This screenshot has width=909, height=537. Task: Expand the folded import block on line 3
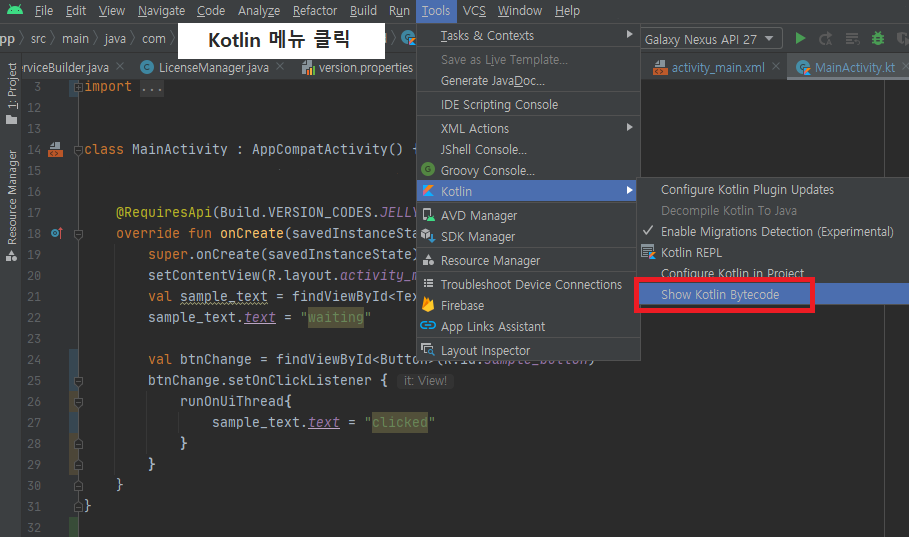tap(78, 87)
